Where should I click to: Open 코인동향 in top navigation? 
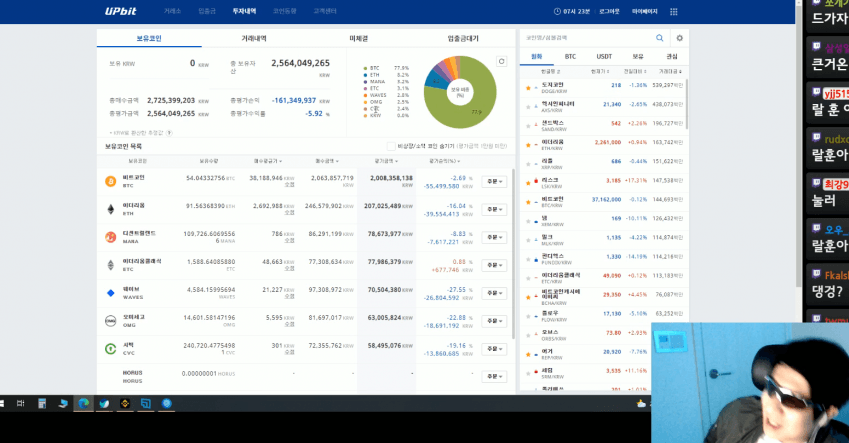tap(284, 11)
